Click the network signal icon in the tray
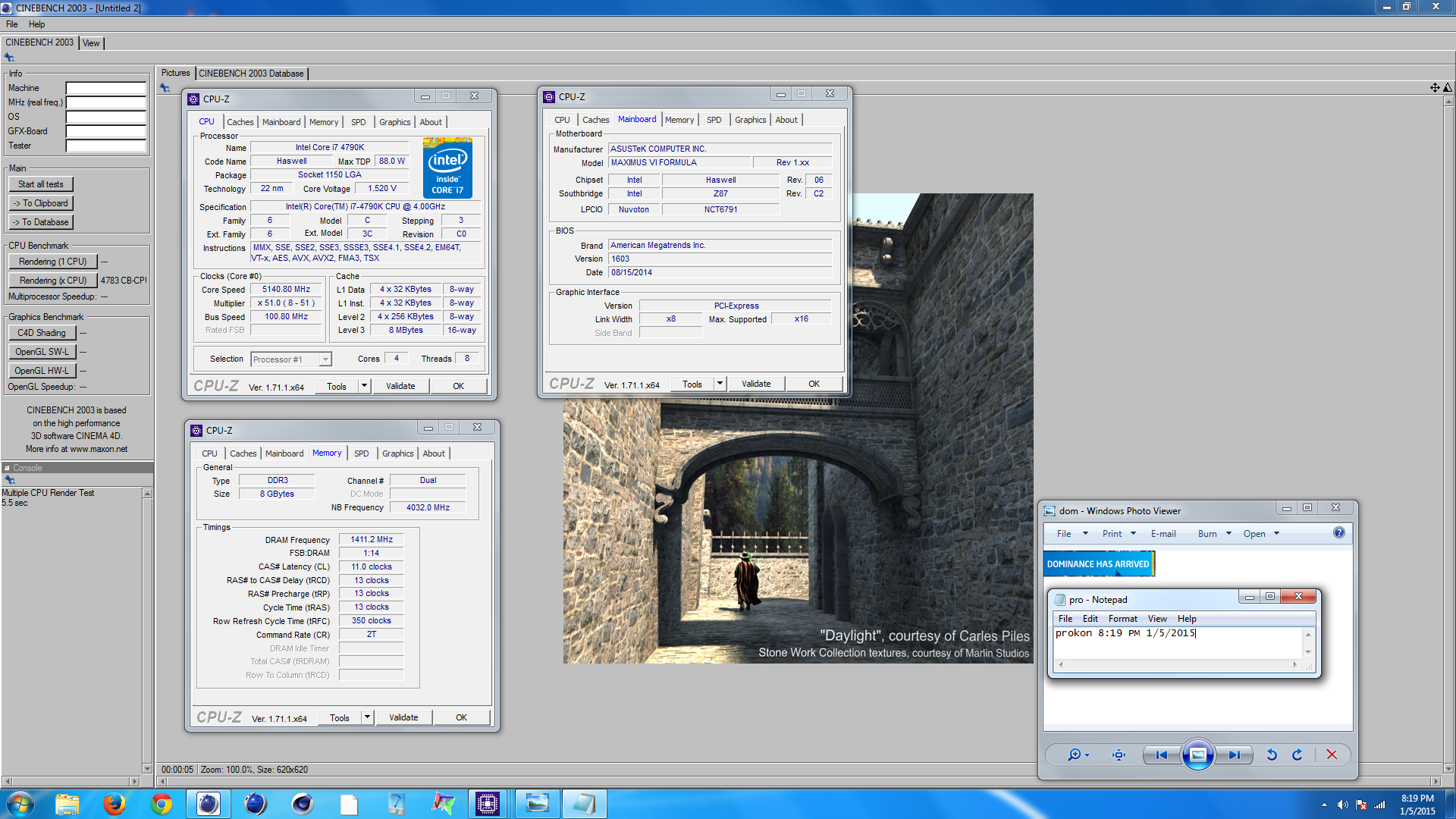1456x819 pixels. (x=1380, y=805)
